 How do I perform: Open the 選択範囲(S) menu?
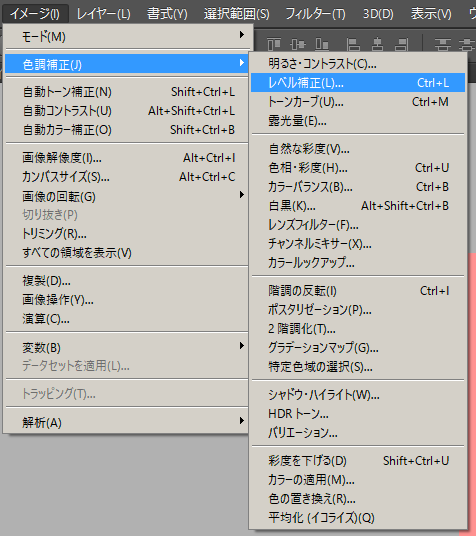pyautogui.click(x=237, y=14)
